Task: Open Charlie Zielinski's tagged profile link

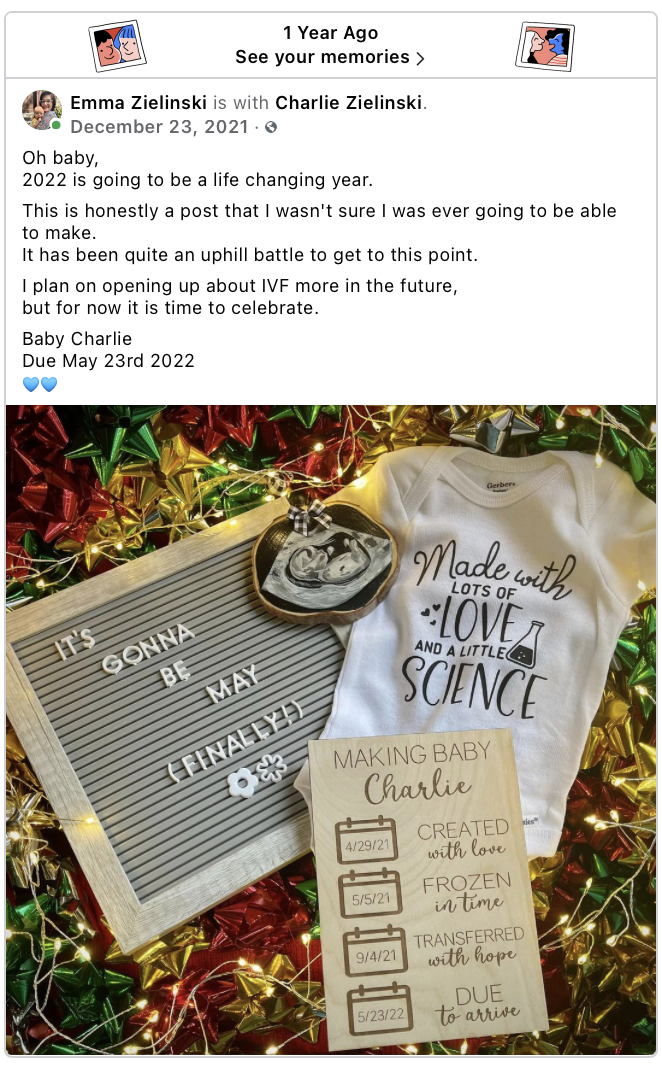Action: click(x=349, y=103)
